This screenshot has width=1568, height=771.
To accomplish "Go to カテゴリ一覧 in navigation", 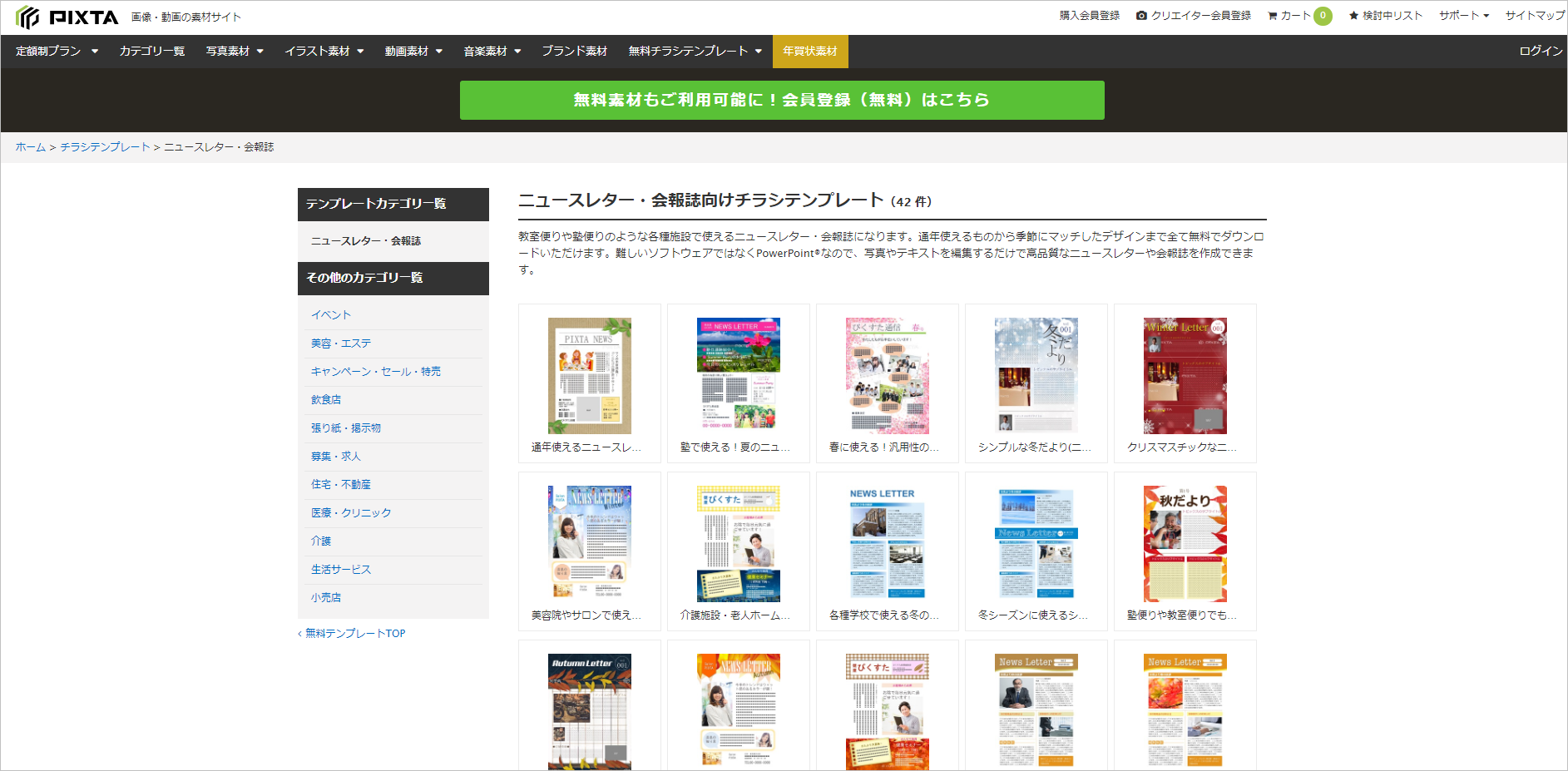I will tap(152, 52).
